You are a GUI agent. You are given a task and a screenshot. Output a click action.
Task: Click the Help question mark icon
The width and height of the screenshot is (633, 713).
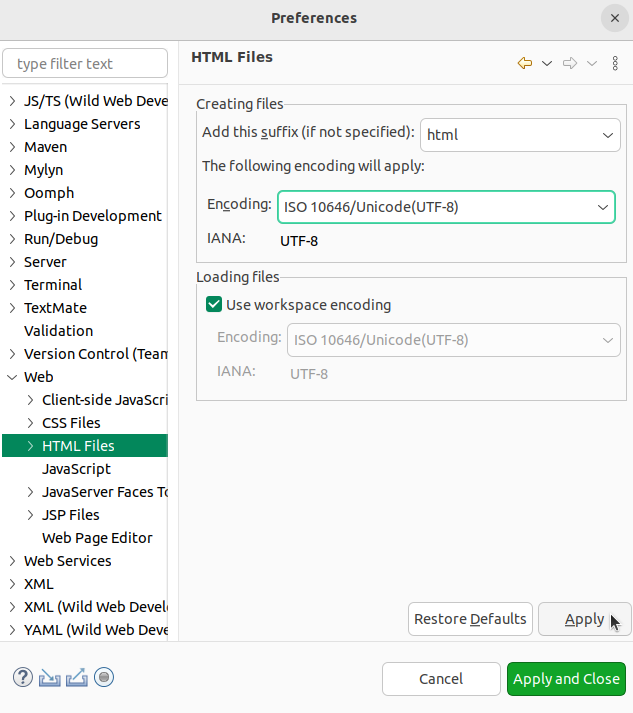coord(23,677)
